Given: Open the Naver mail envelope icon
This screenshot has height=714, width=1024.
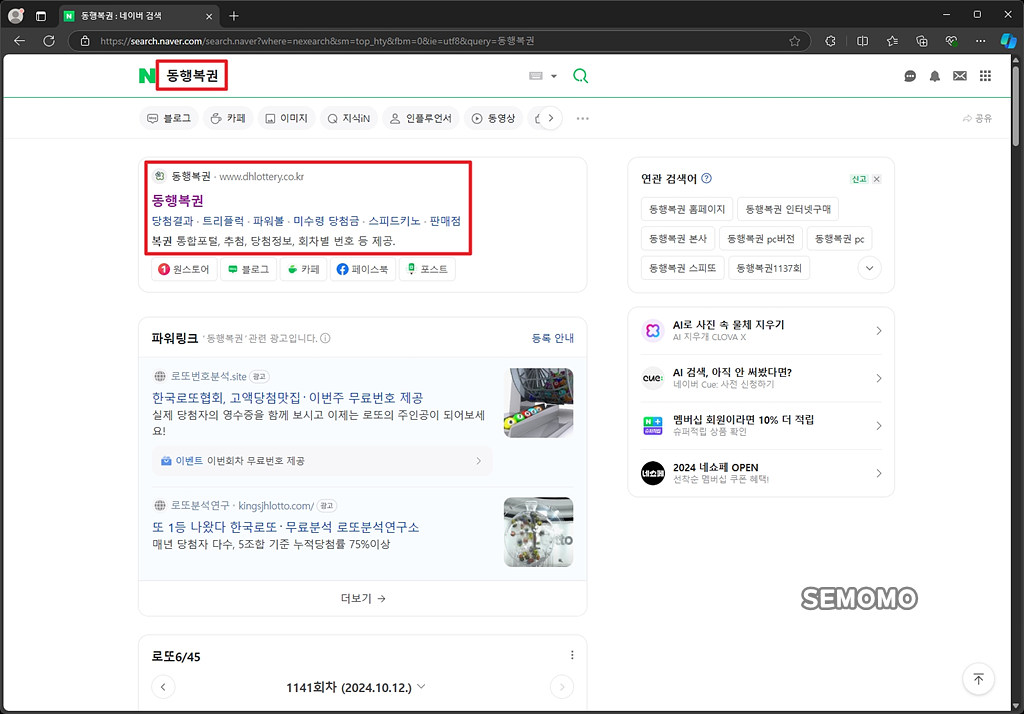Looking at the screenshot, I should 959,76.
